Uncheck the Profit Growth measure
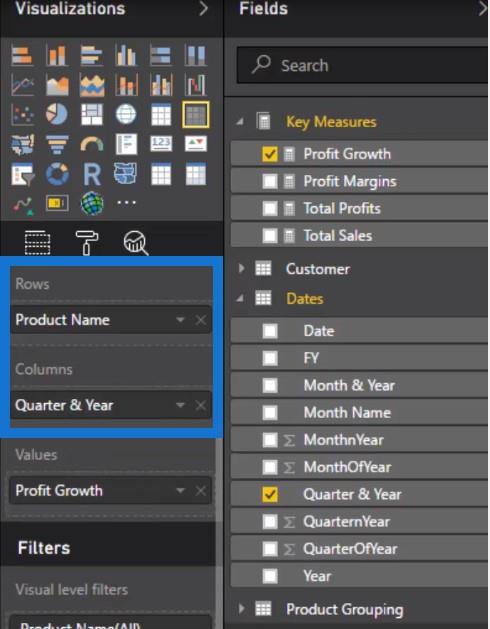The width and height of the screenshot is (490, 629). 270,154
